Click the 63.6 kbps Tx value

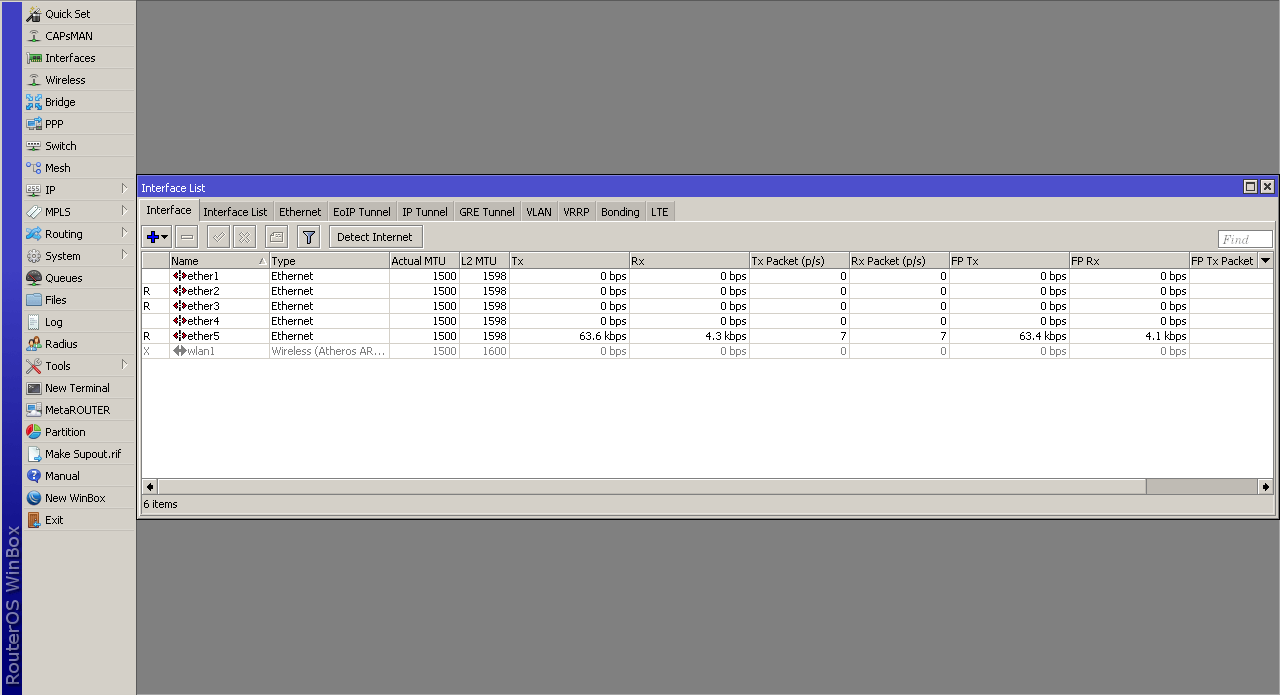coord(603,336)
